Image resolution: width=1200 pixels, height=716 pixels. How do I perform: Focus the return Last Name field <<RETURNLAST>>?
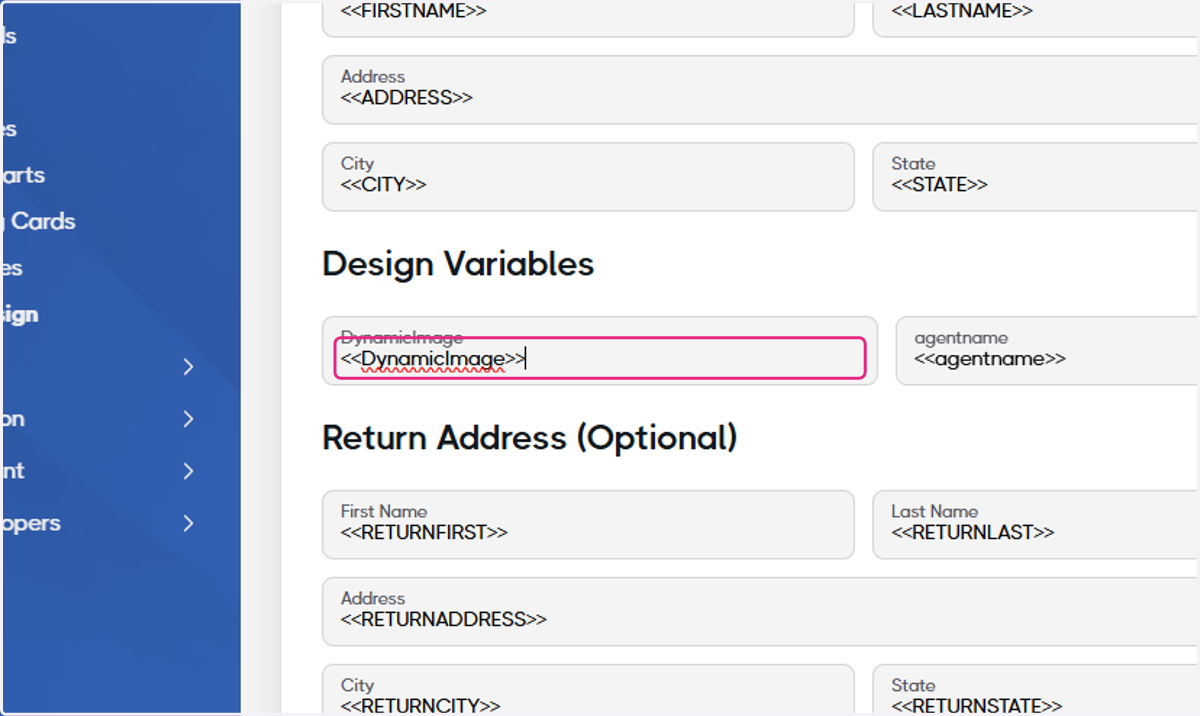pos(1036,525)
